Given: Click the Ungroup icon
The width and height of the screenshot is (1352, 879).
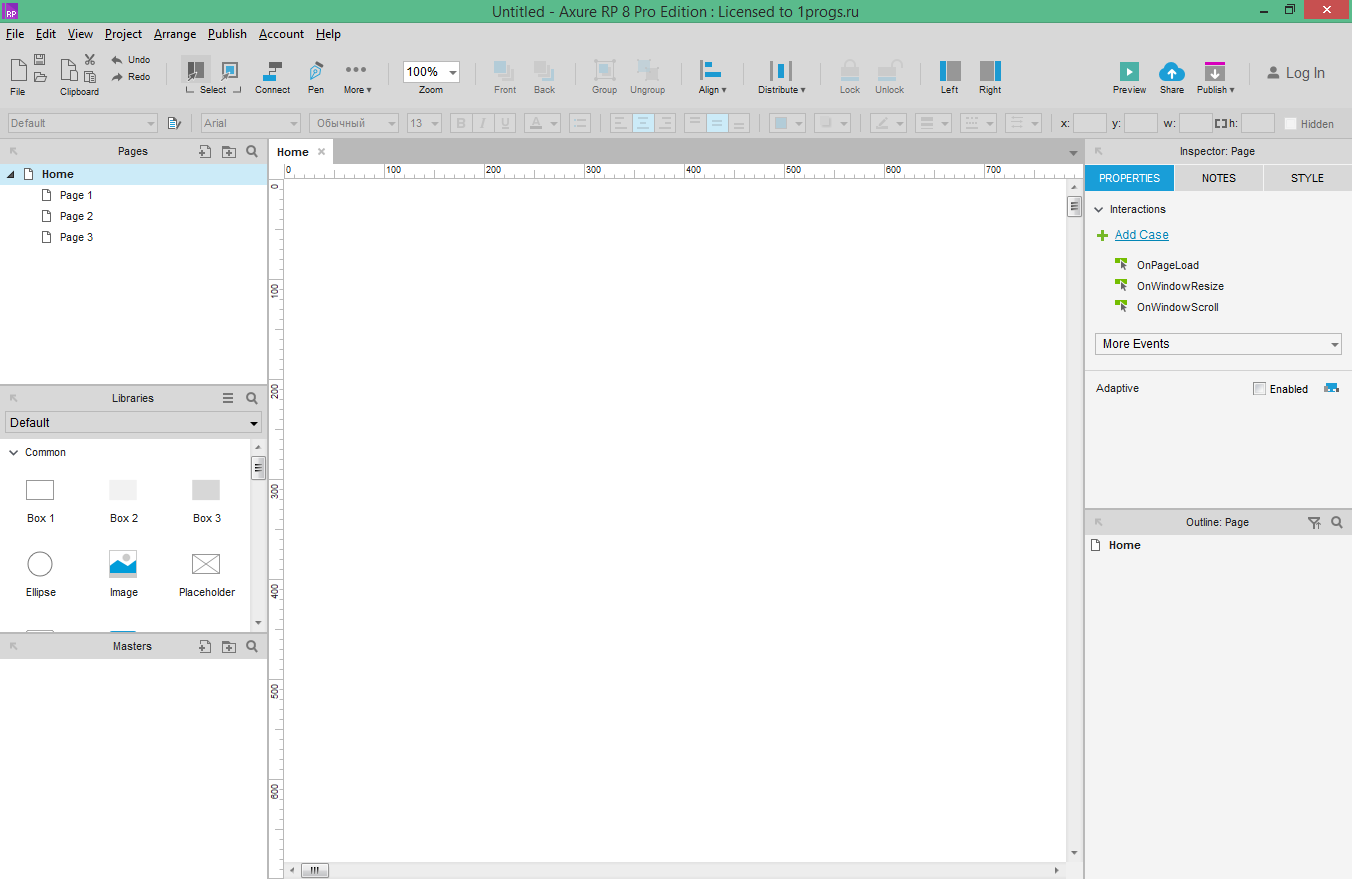Looking at the screenshot, I should (x=648, y=71).
